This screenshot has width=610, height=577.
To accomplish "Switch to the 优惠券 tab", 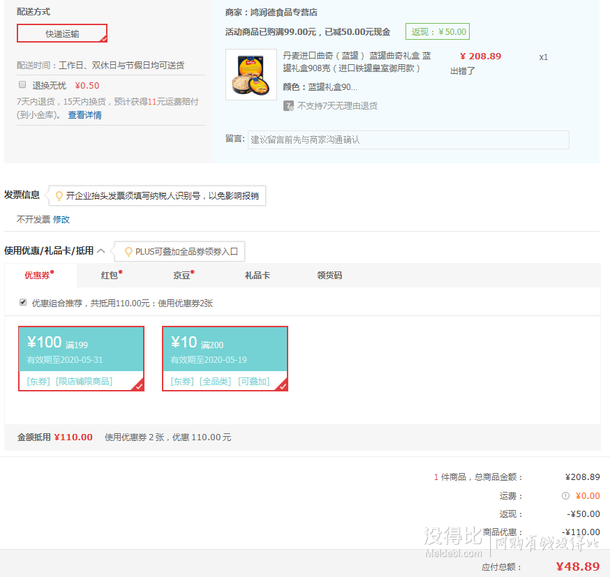I will click(40, 275).
